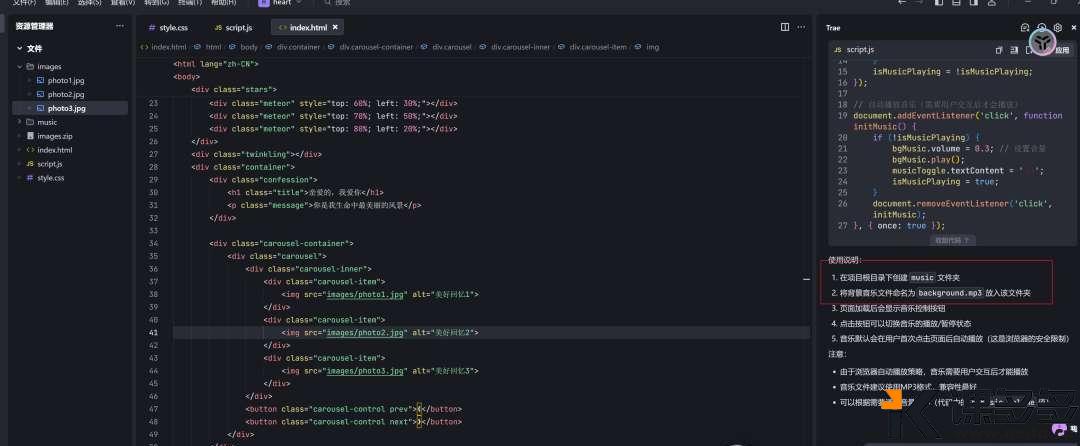Click div.carousel-item in the breadcrumb
The image size is (1080, 446).
(598, 47)
